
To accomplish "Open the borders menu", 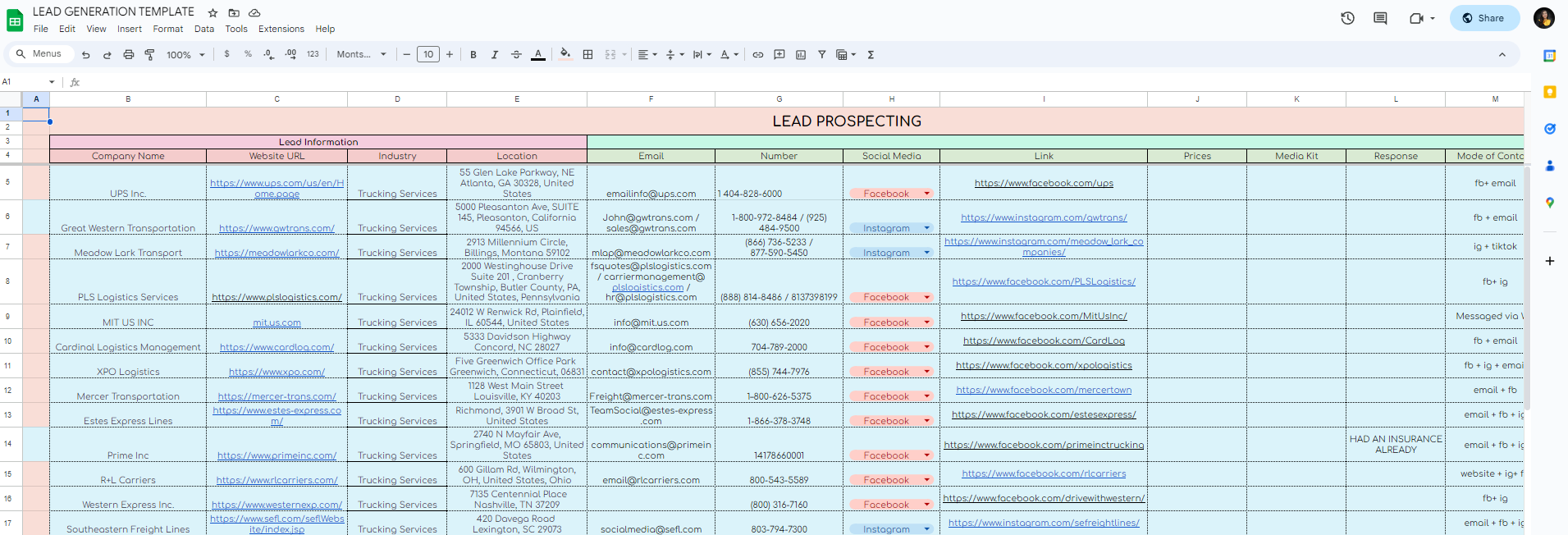I will pos(587,55).
